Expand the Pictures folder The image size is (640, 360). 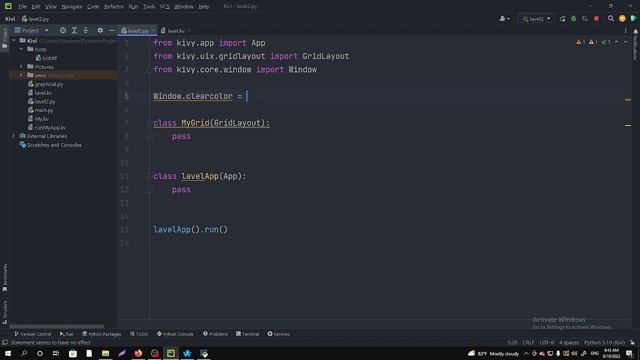tap(21, 67)
